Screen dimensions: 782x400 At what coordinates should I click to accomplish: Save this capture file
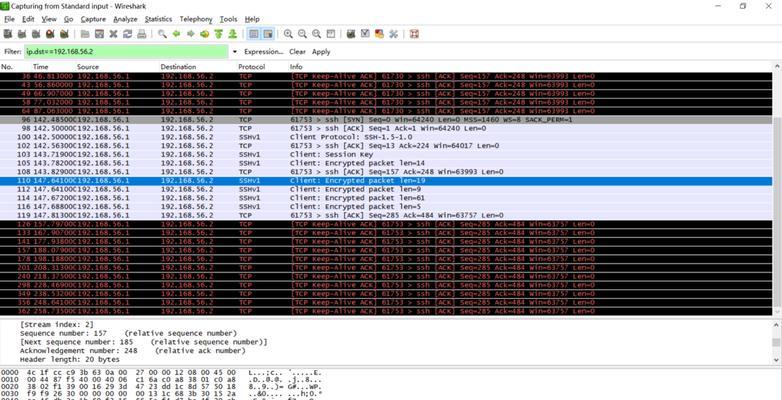click(x=99, y=34)
